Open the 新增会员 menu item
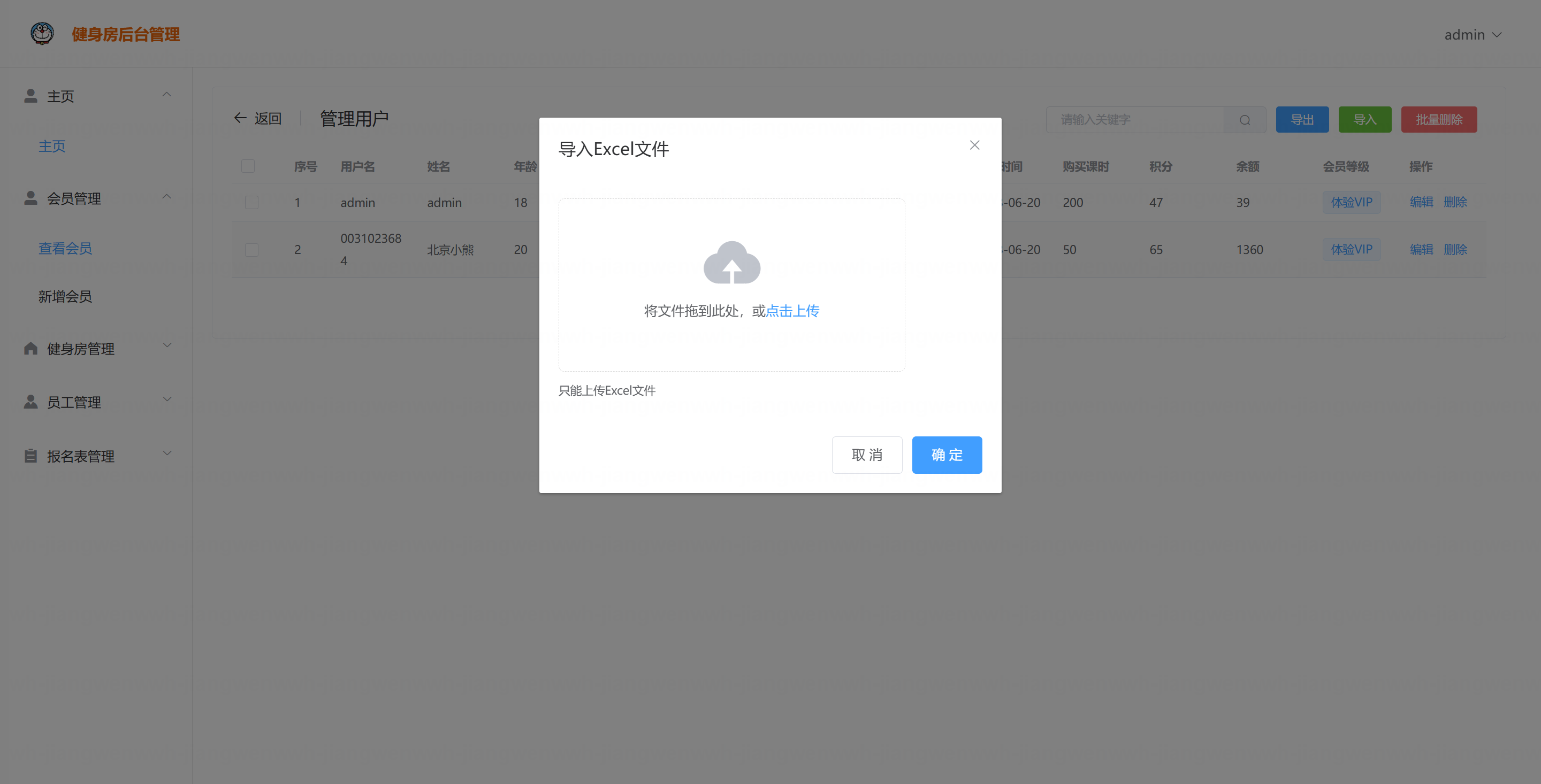 [65, 297]
